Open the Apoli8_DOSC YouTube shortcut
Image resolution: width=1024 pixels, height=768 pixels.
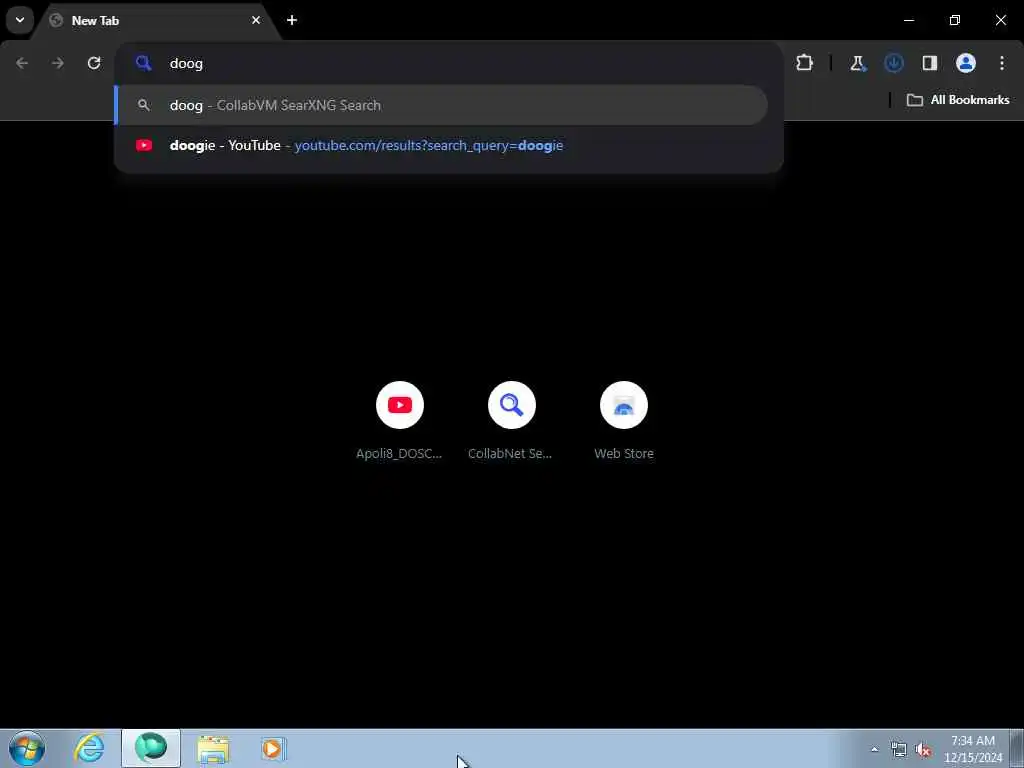point(400,421)
